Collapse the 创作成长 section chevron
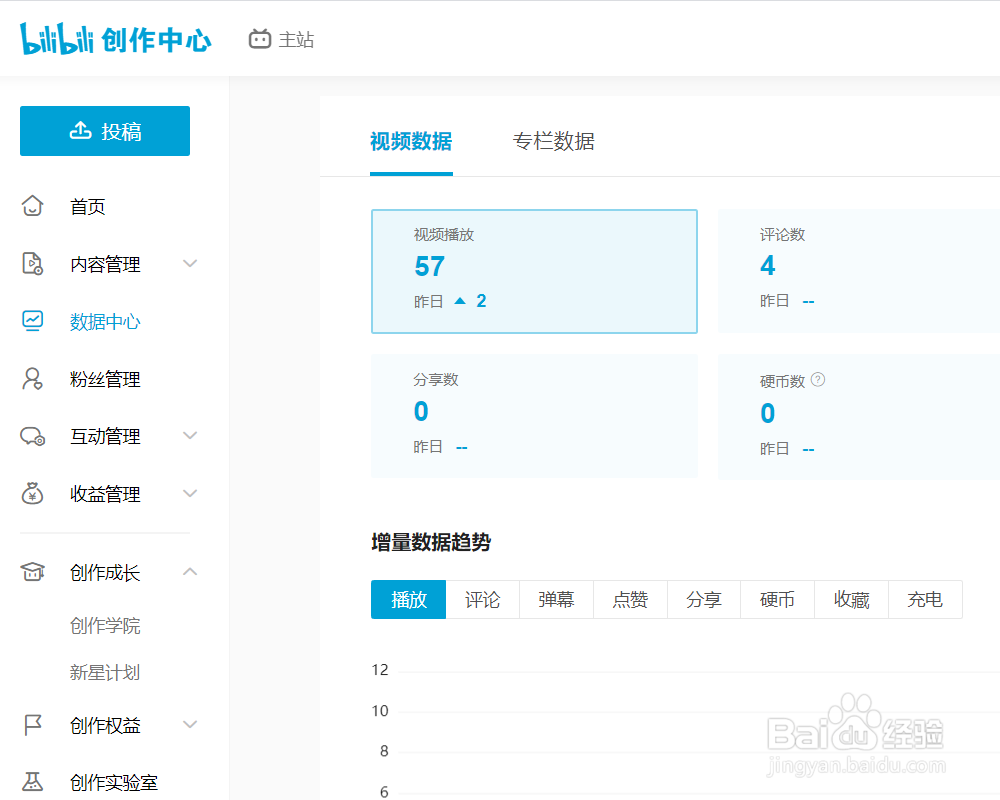This screenshot has height=800, width=1000. 190,572
